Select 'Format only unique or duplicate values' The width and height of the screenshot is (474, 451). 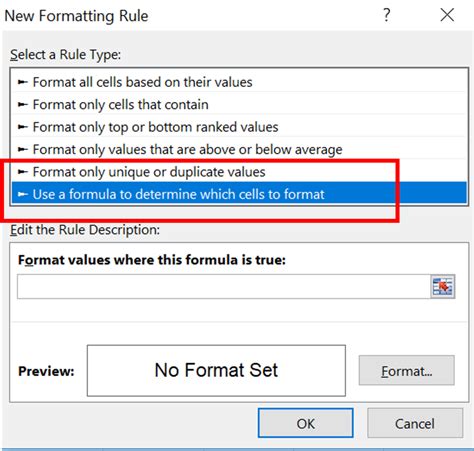coord(239,172)
